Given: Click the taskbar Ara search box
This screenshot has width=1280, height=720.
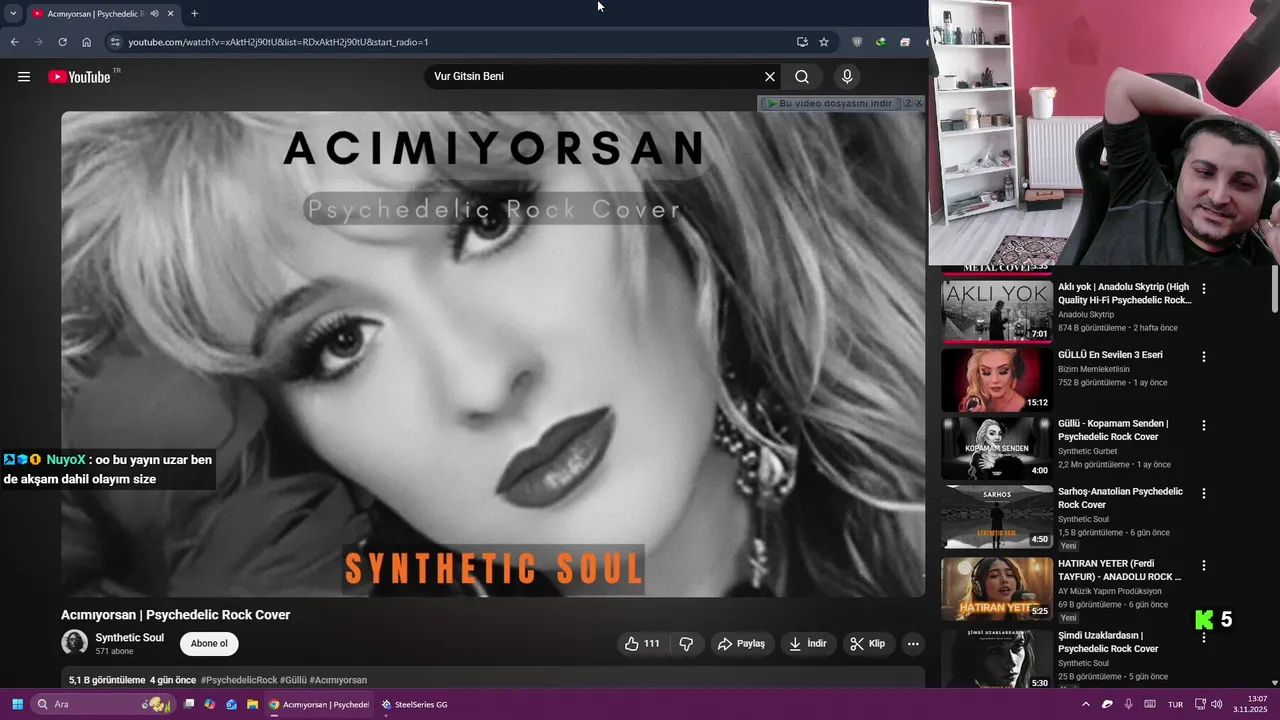Looking at the screenshot, I should click(104, 704).
